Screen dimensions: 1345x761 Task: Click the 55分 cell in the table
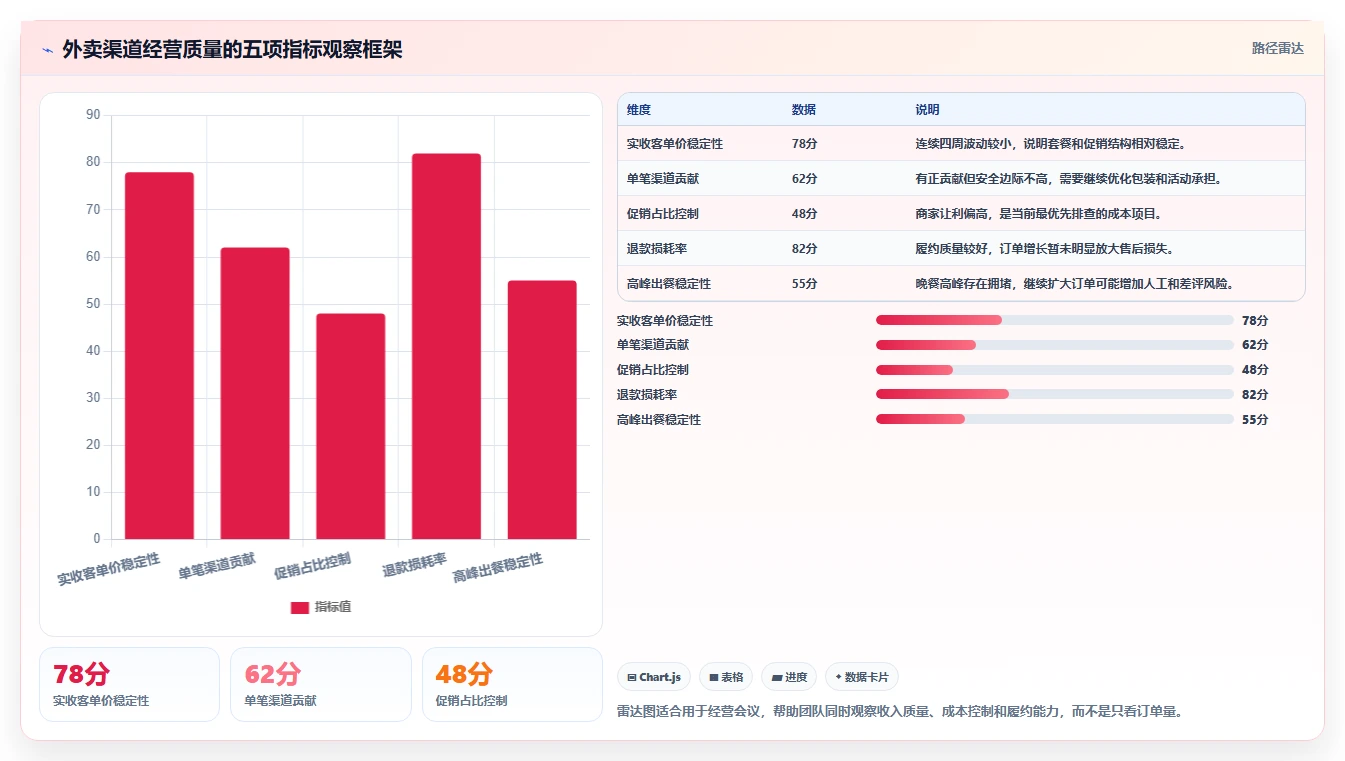coord(804,284)
